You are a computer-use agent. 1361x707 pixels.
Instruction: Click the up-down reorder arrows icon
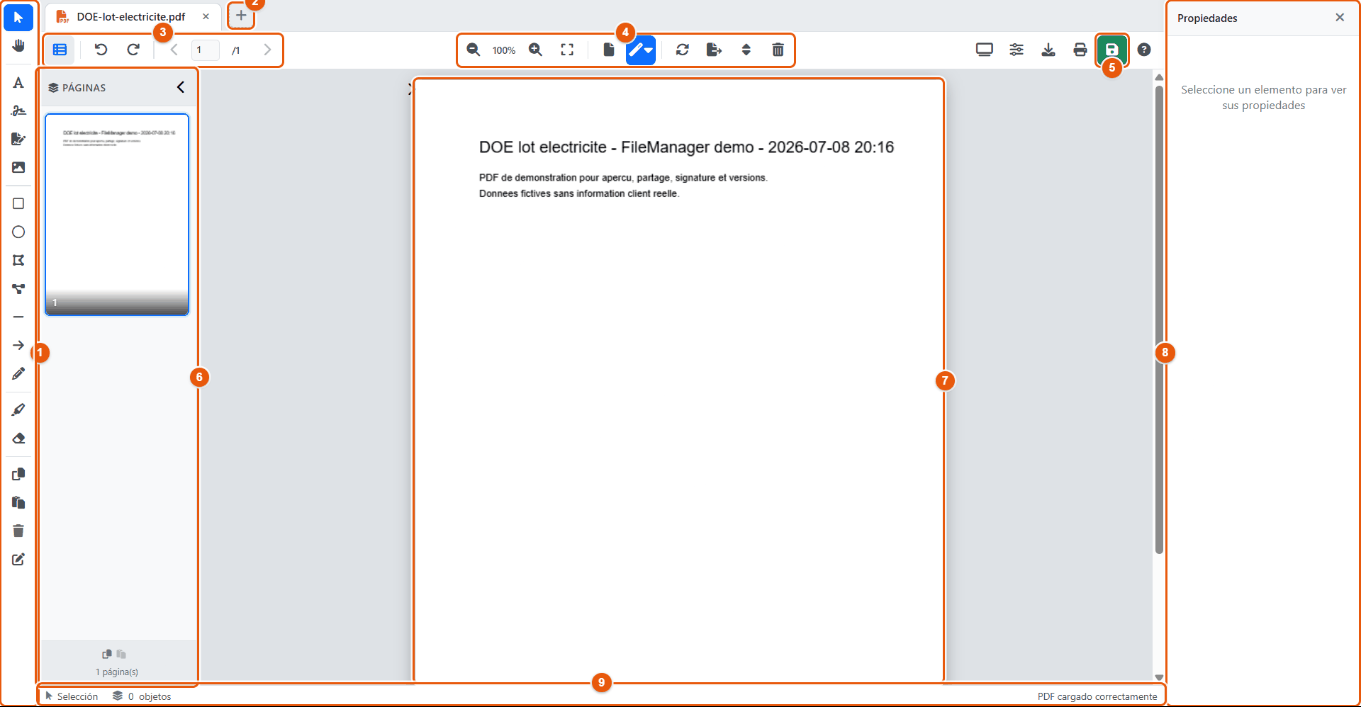click(746, 49)
